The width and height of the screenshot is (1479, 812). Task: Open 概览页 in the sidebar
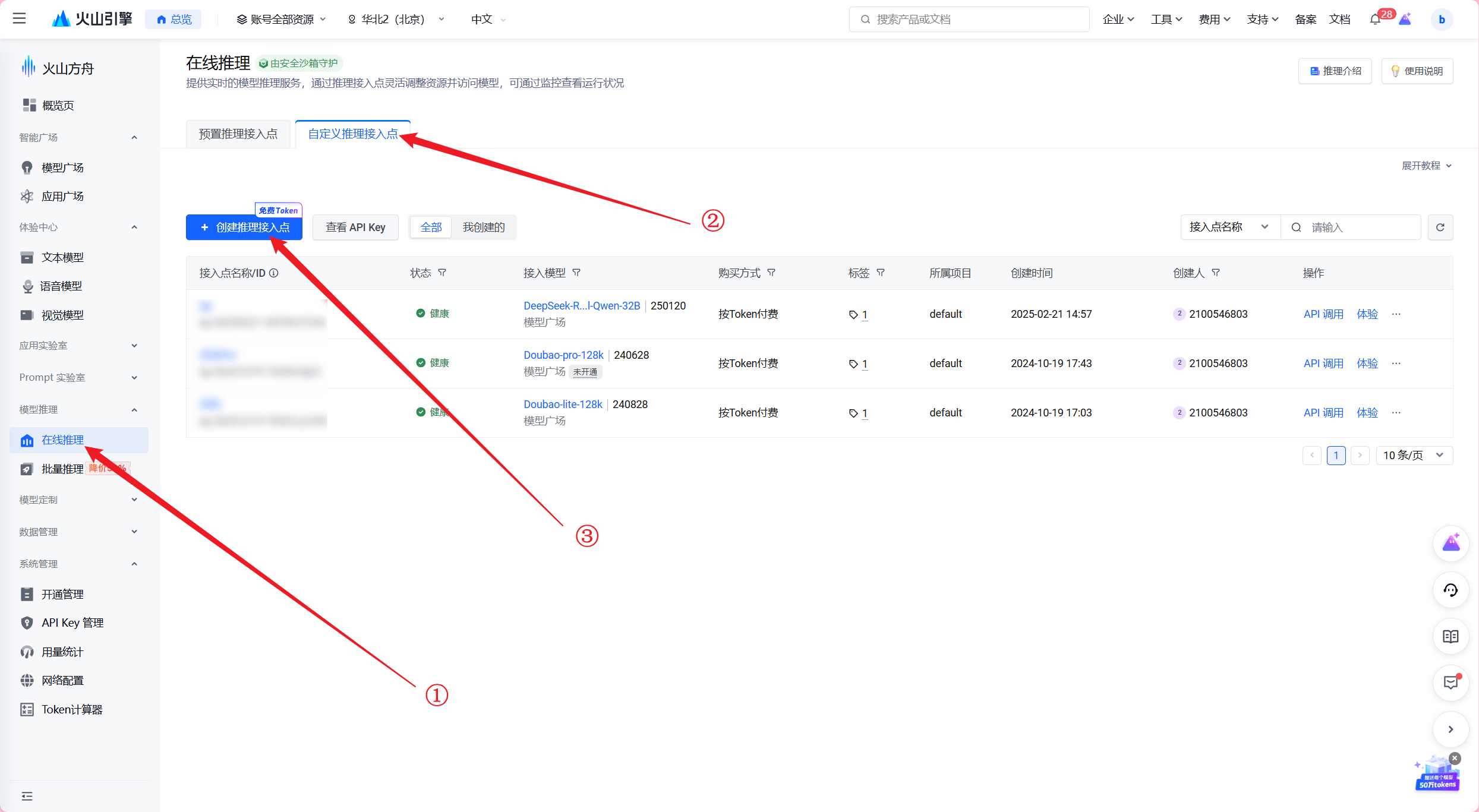click(58, 105)
